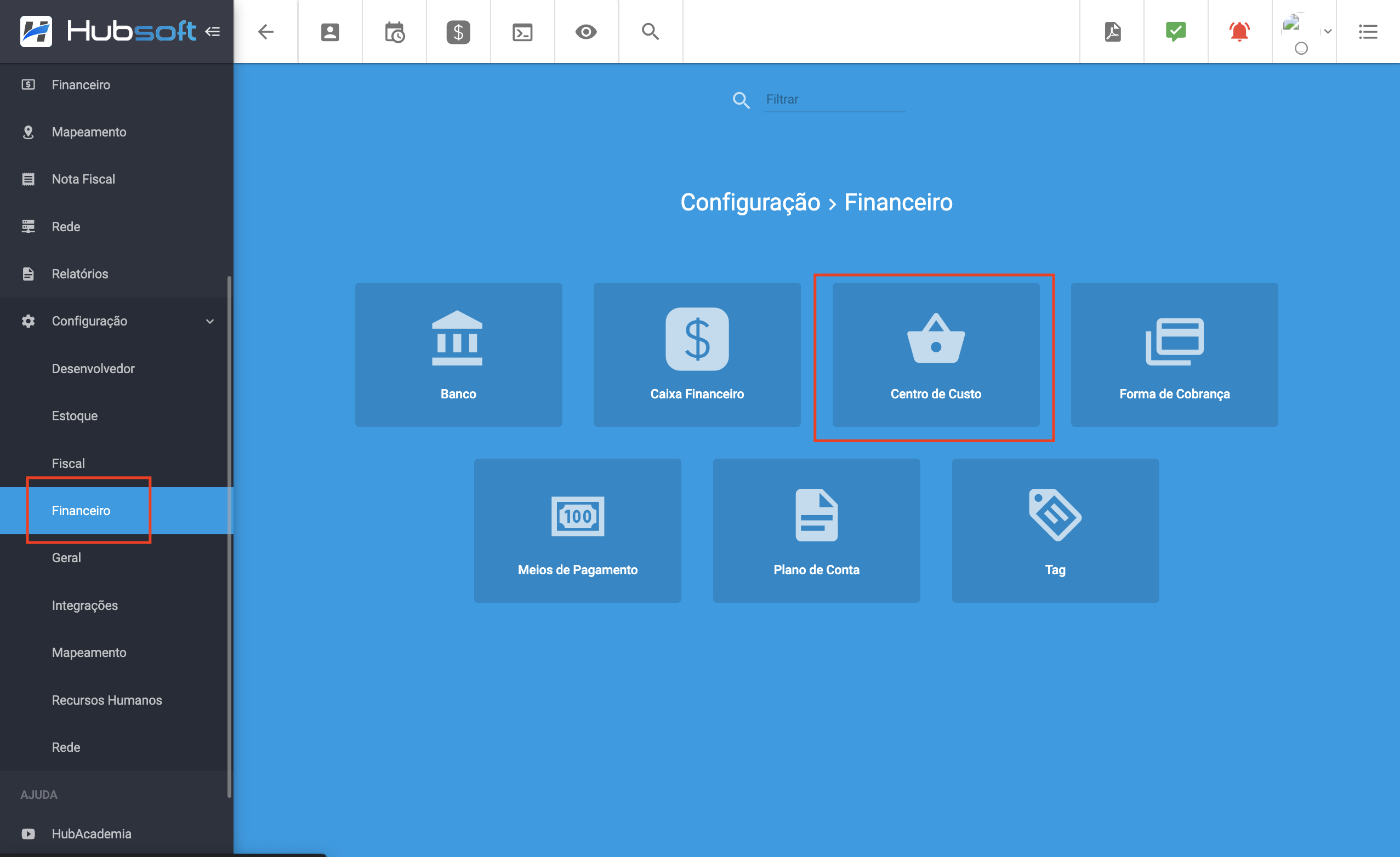
Task: Open the Meios de Pagamento card
Action: (578, 530)
